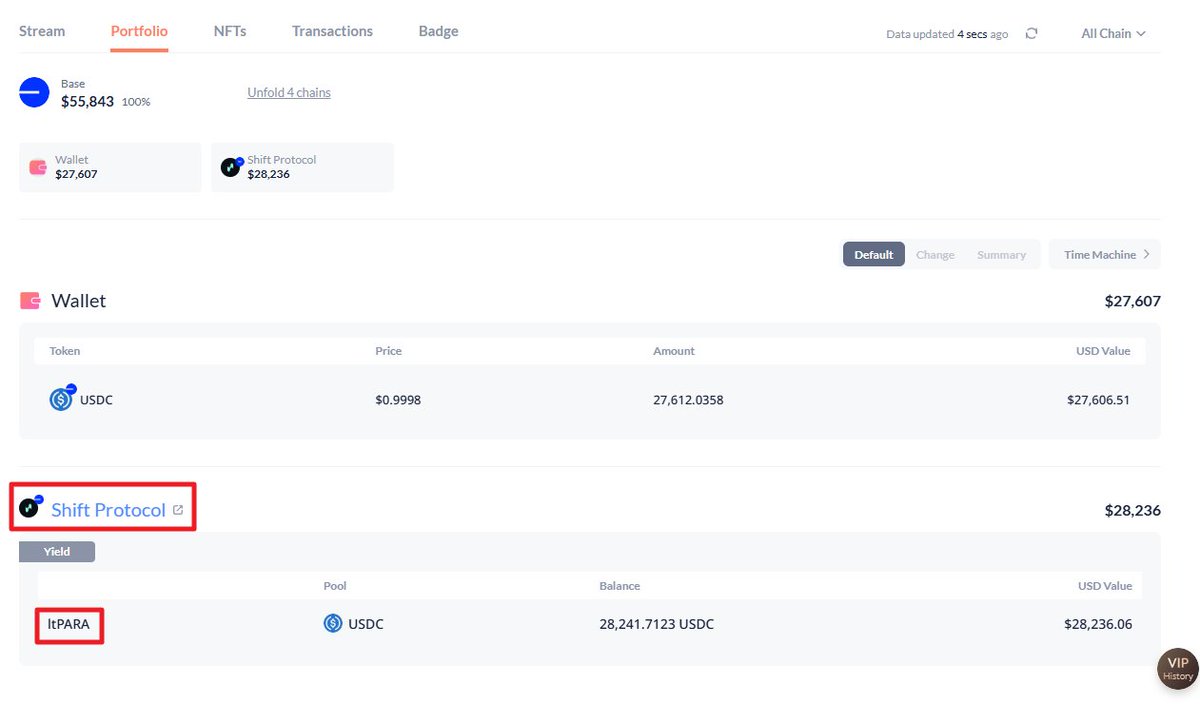
Task: Click the Data updated 4 secs ago text
Action: click(947, 34)
